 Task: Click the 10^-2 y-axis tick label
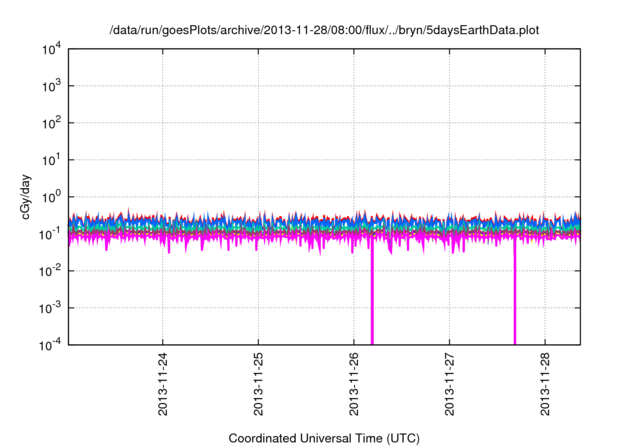coord(50,271)
